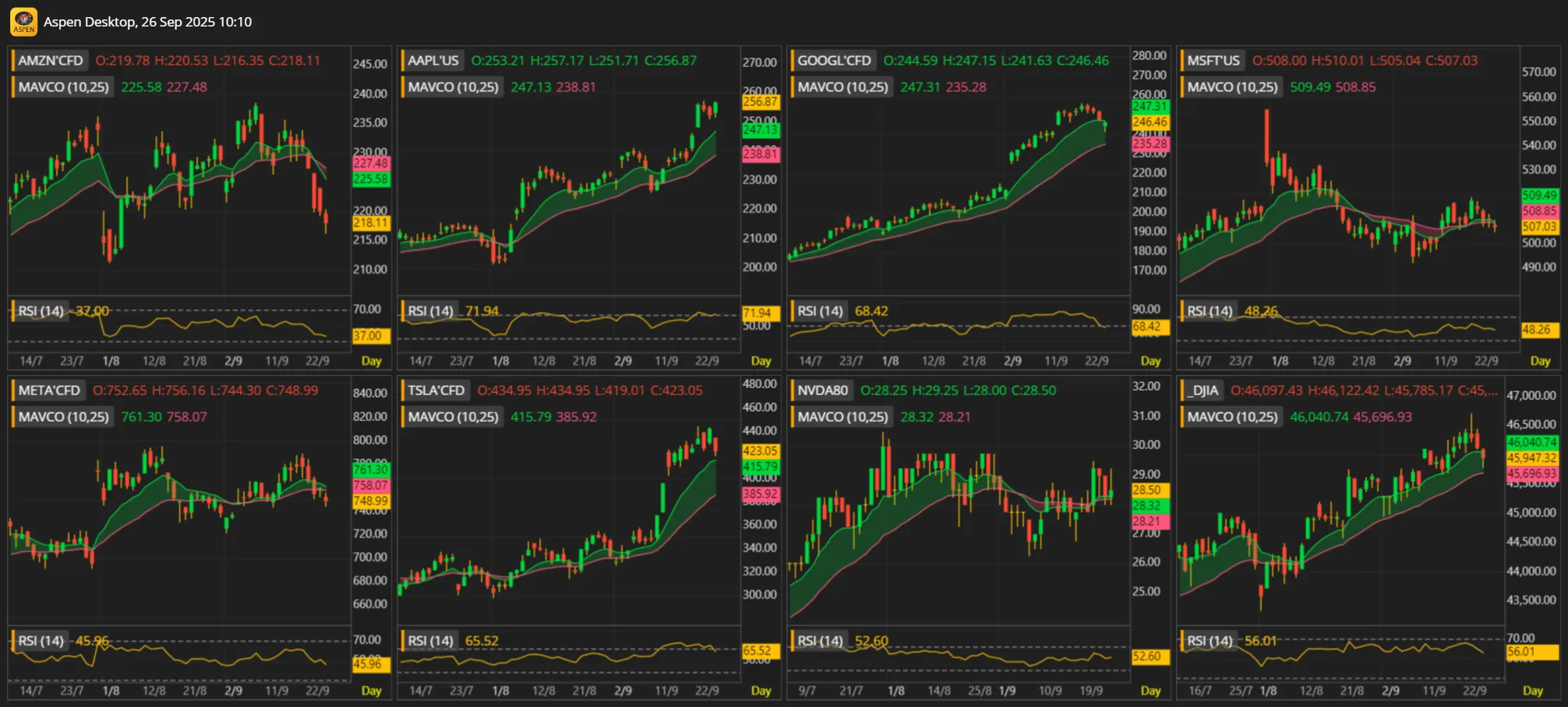Viewport: 1568px width, 707px height.
Task: Select the NVDA80 symbol label
Action: pyautogui.click(x=822, y=391)
